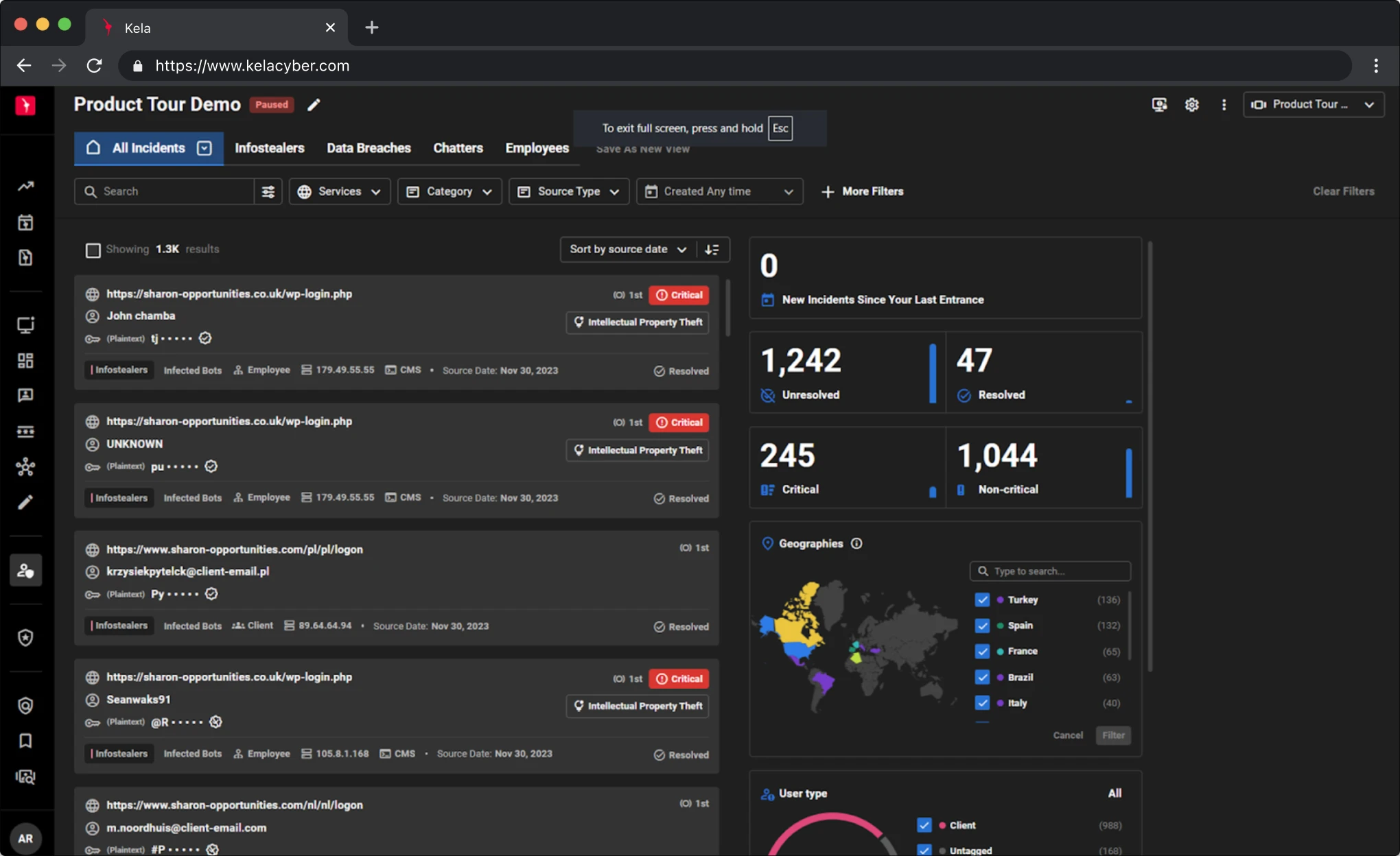The image size is (1400, 856).
Task: Open the monitor icon in the sidebar
Action: point(25,324)
